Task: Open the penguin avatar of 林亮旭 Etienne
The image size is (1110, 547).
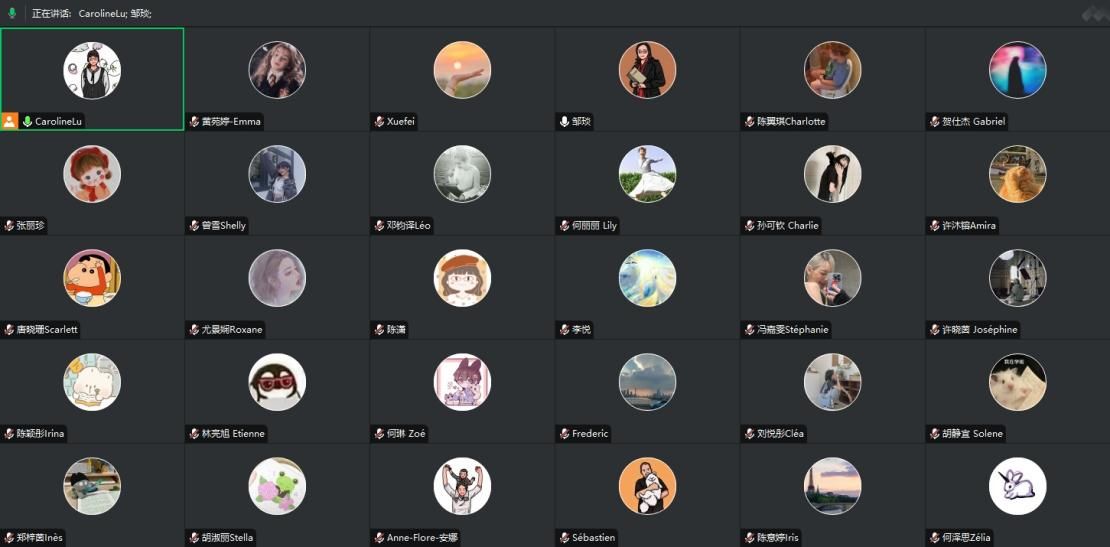Action: pos(278,382)
